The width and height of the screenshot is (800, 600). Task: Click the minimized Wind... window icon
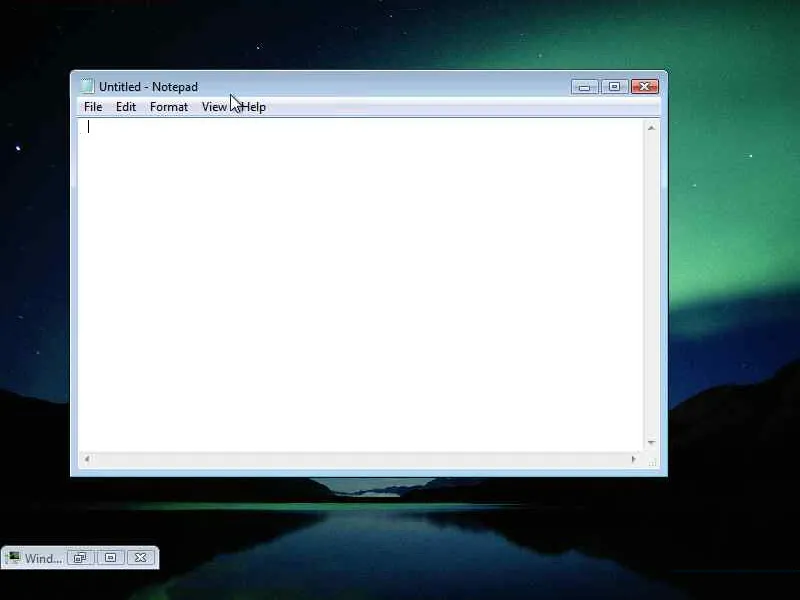(x=13, y=557)
